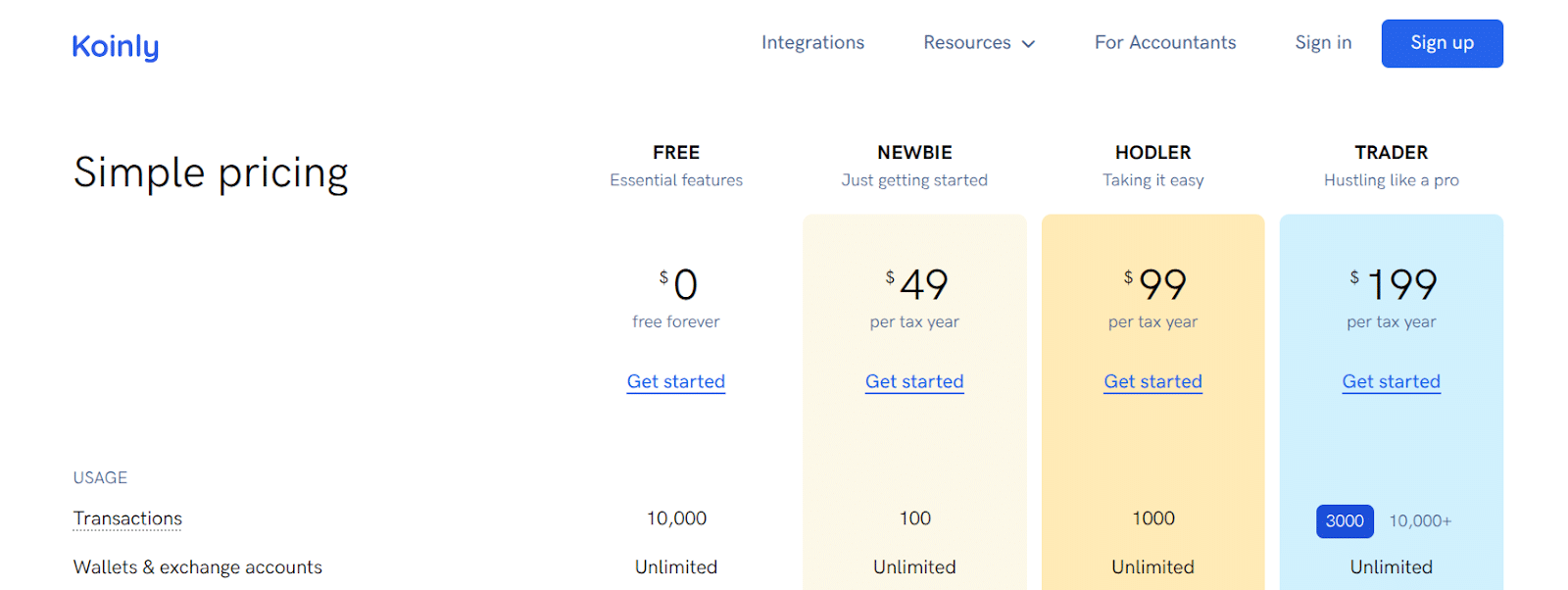Click the Resources dropdown chevron arrow

click(1028, 44)
